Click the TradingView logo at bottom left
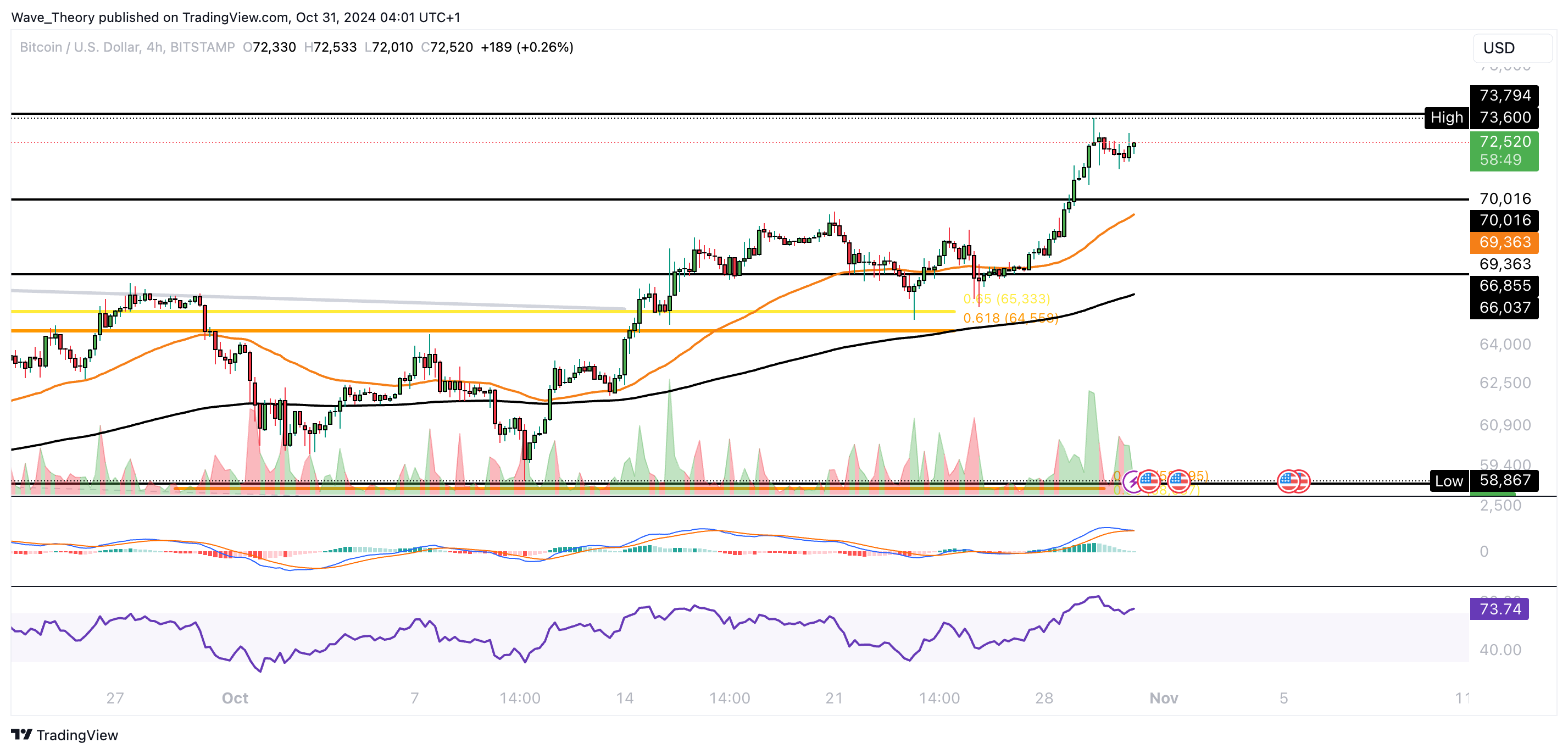This screenshot has width=1568, height=754. [x=64, y=735]
